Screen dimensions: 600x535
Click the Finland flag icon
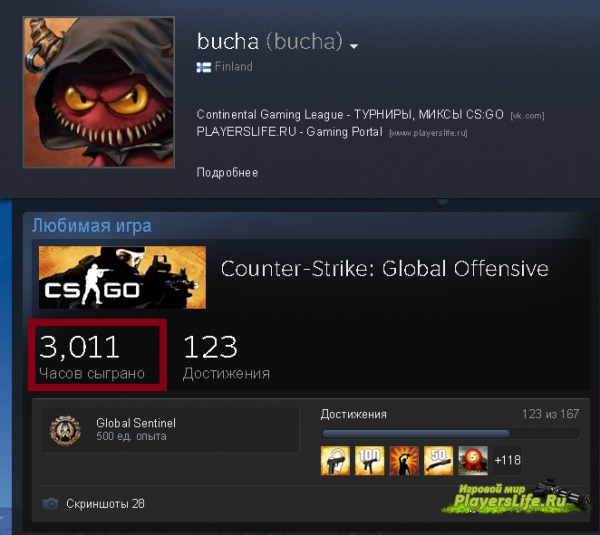click(x=204, y=67)
